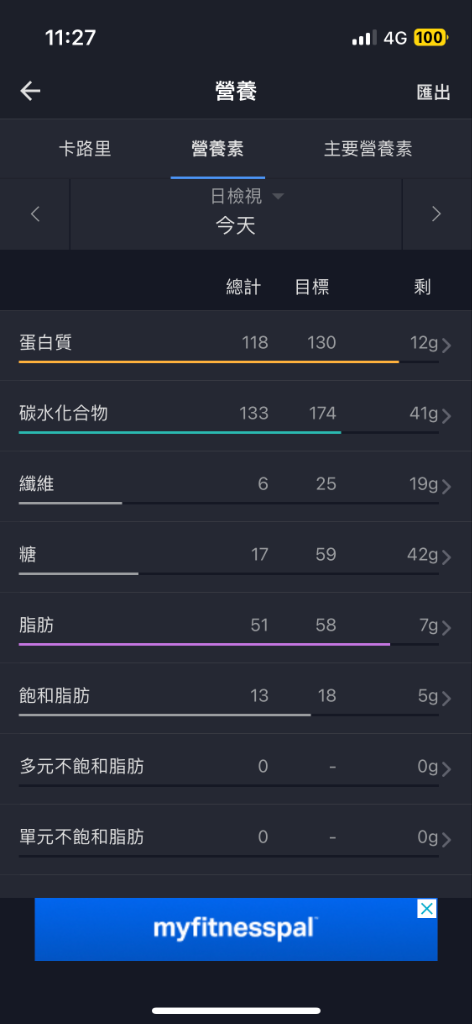Tap the 匯出 export button

433,93
